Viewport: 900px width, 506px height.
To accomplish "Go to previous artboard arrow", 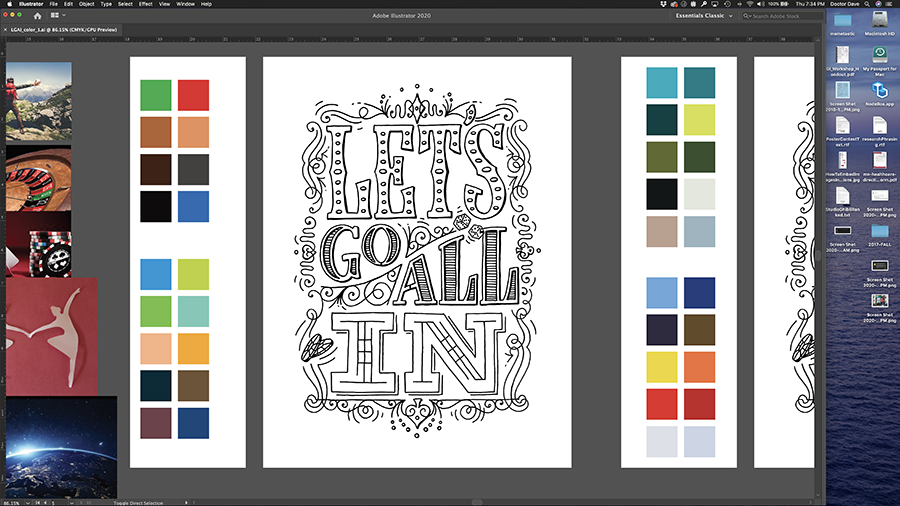I will point(45,503).
